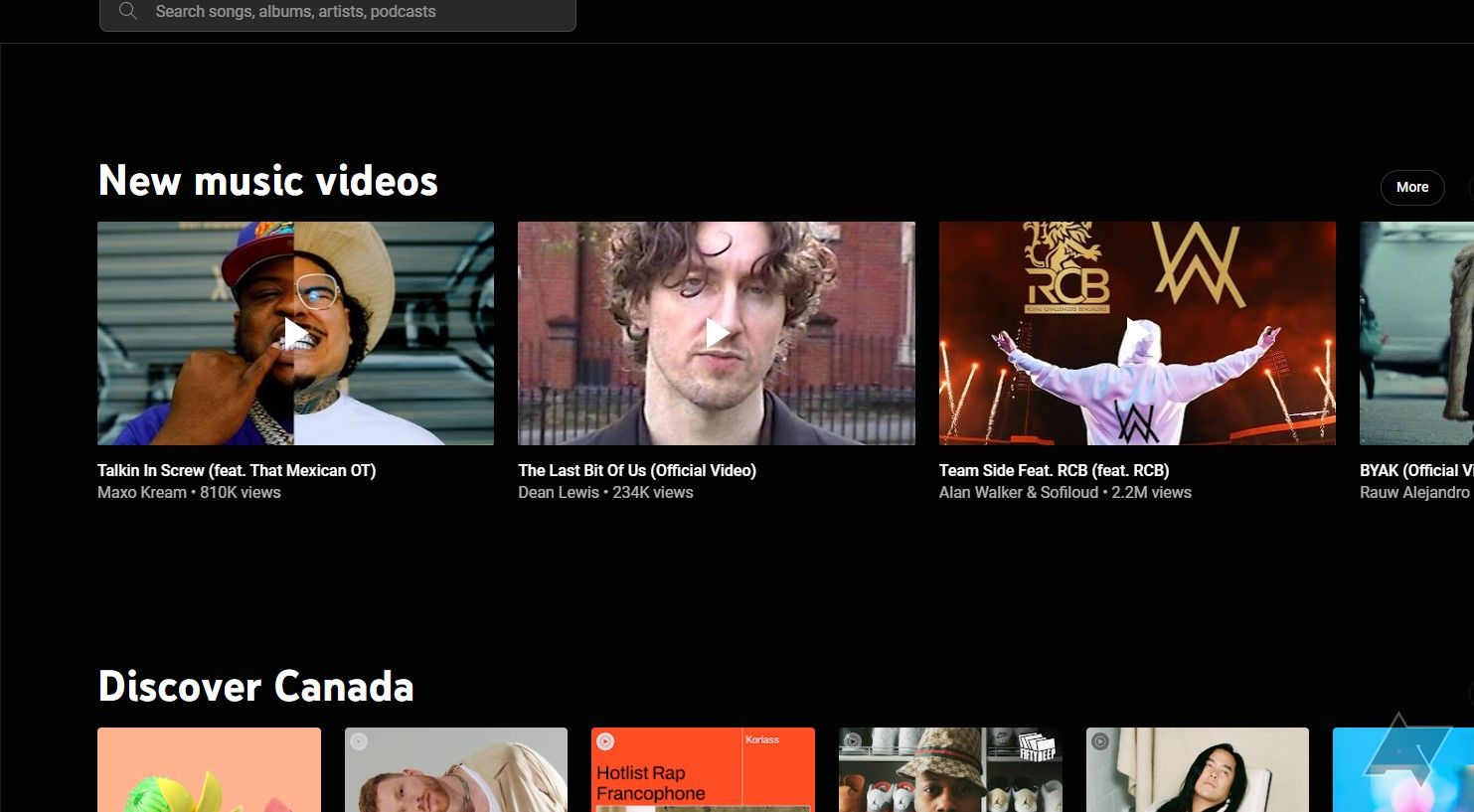Click the '2.2M views' count text
Viewport: 1474px width, 812px height.
click(1151, 492)
